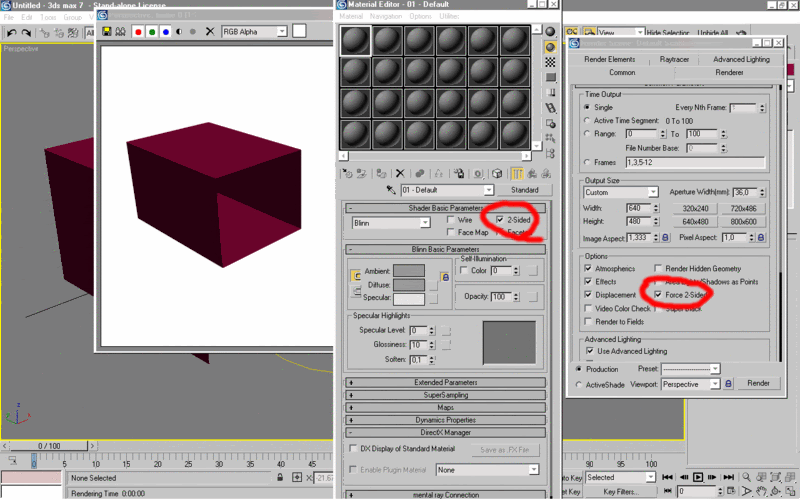Click the sample type sphere icon
The height and width of the screenshot is (500, 800).
point(551,32)
